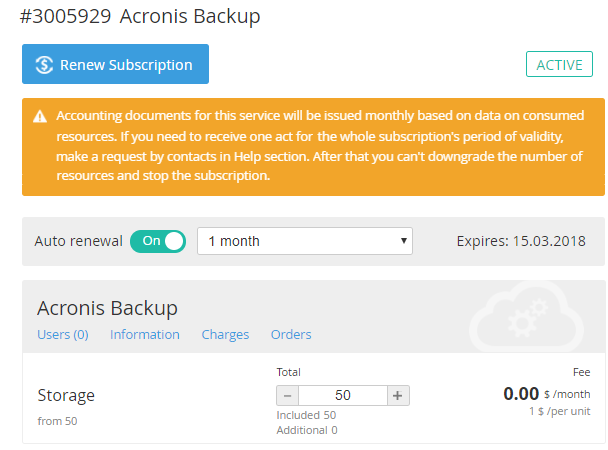
Task: Click the ACTIVE status badge
Action: [559, 64]
